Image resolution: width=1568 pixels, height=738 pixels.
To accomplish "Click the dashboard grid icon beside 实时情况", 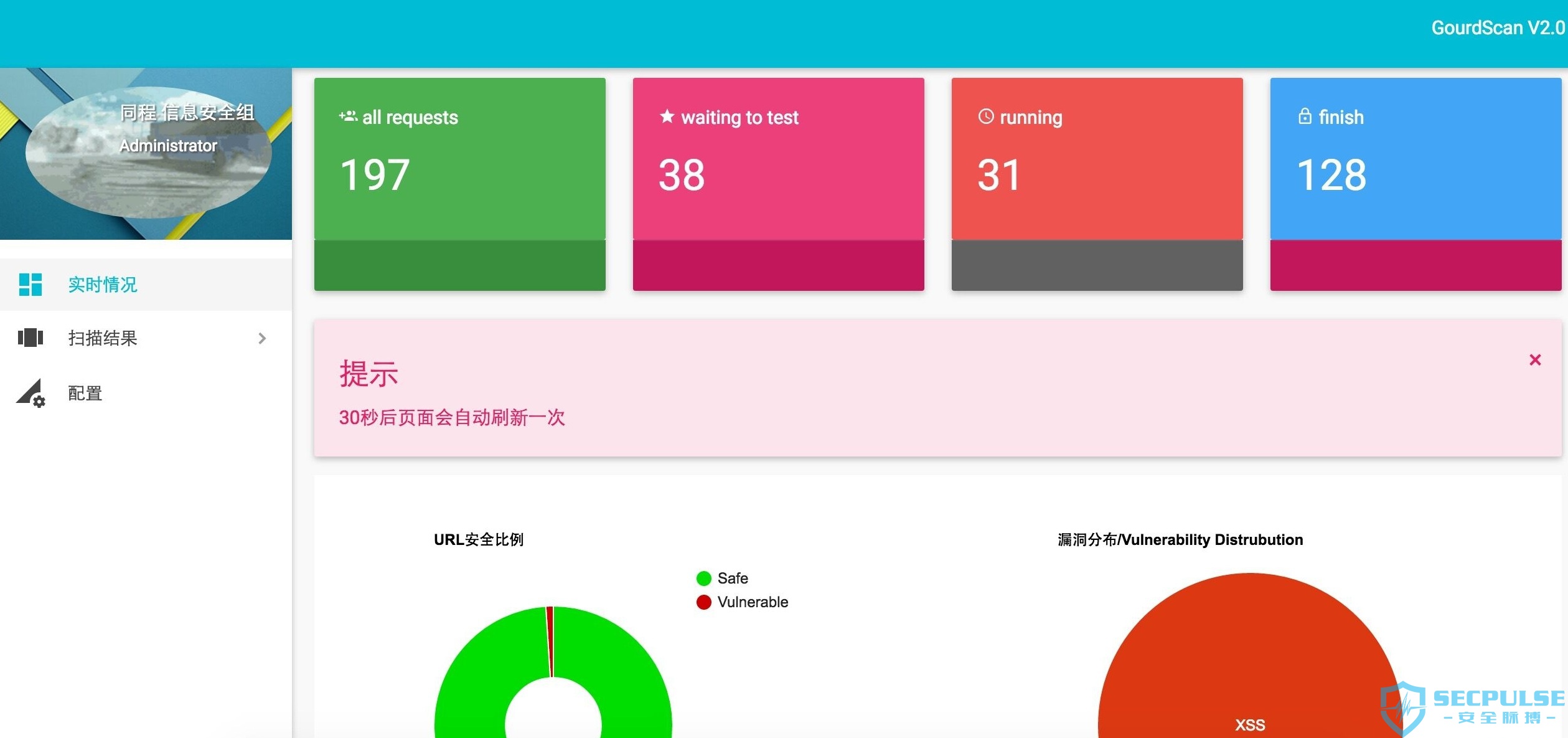I will pyautogui.click(x=31, y=285).
